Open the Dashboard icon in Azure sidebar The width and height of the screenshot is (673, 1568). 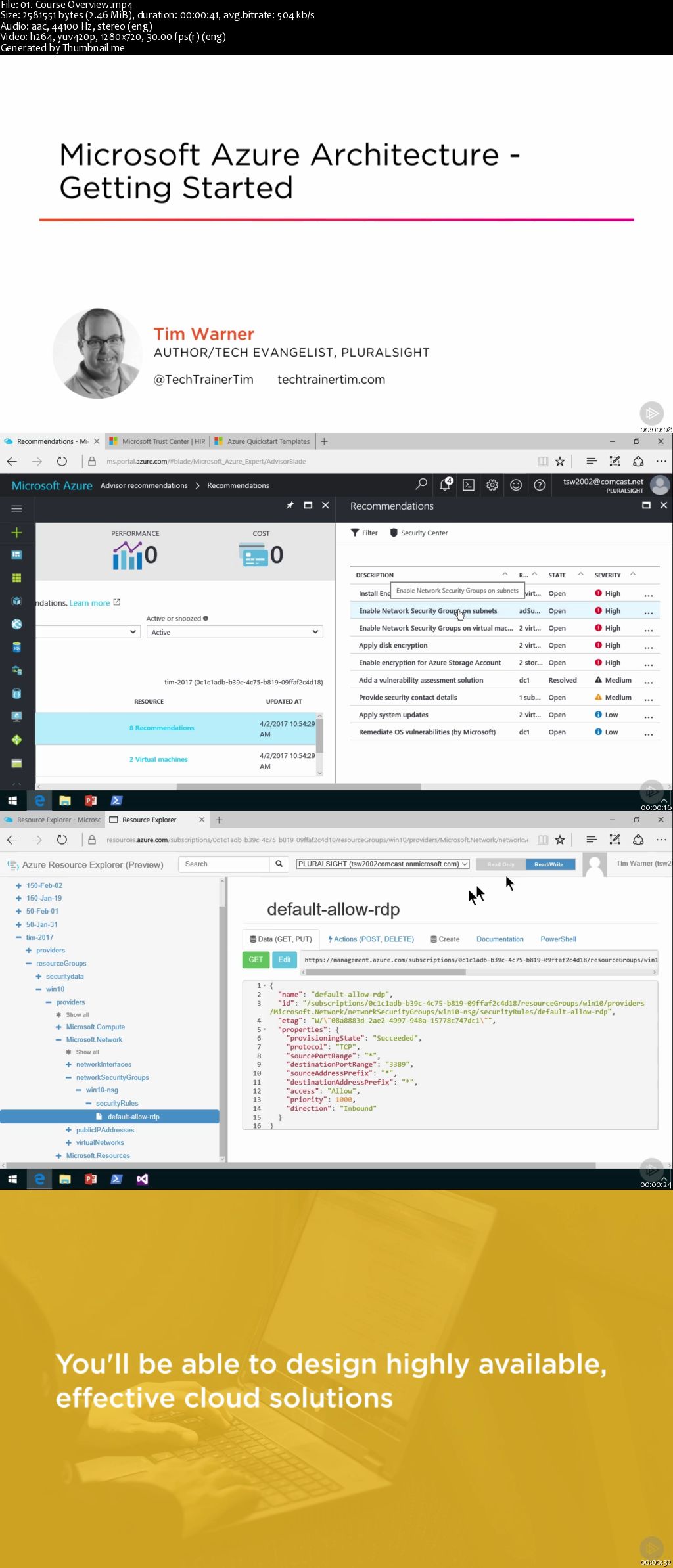17,555
